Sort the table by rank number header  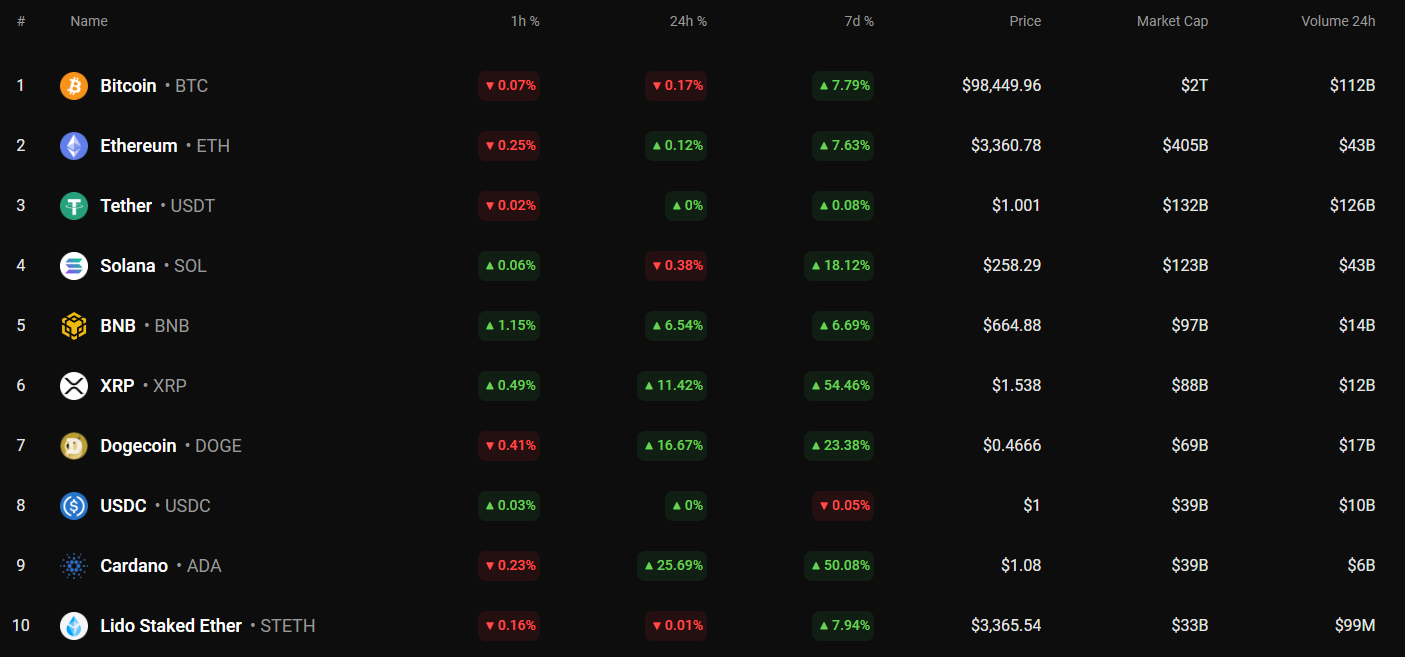[x=21, y=21]
